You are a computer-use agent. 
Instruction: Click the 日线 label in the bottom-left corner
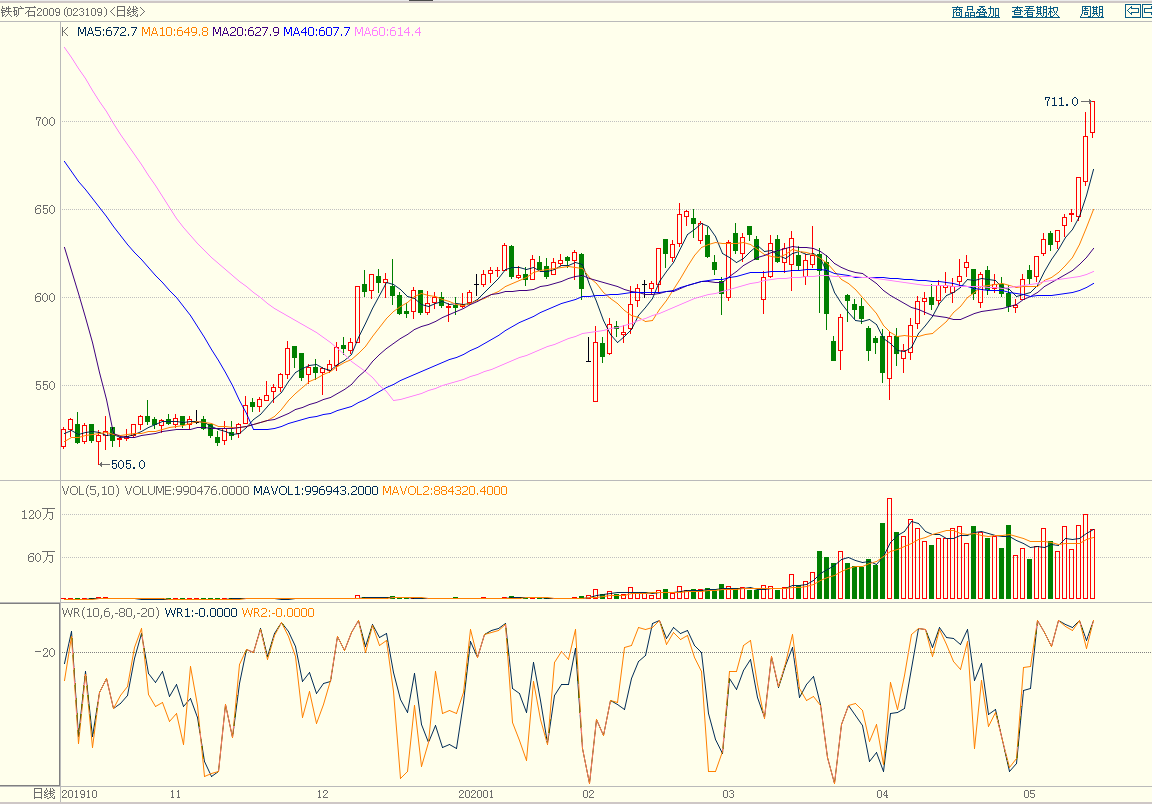click(43, 794)
